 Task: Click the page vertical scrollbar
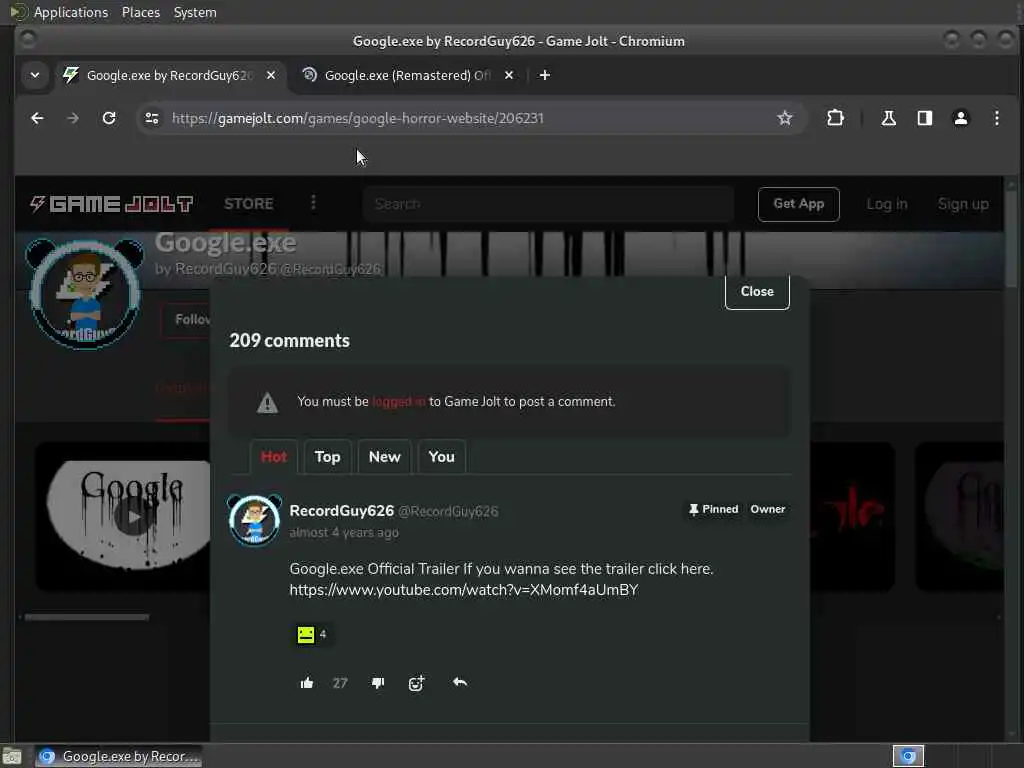1011,238
